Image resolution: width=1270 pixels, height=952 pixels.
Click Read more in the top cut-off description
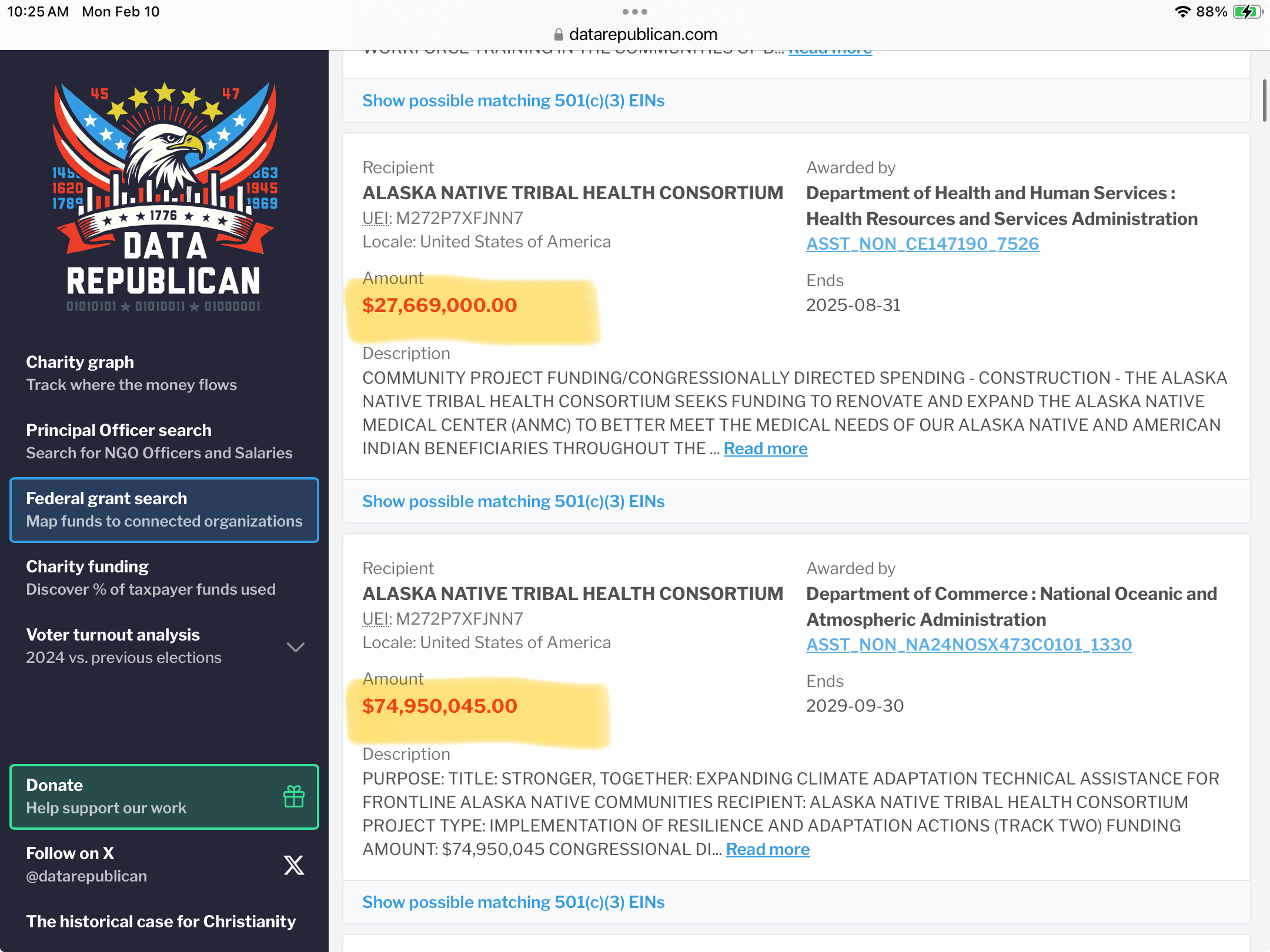pos(830,53)
